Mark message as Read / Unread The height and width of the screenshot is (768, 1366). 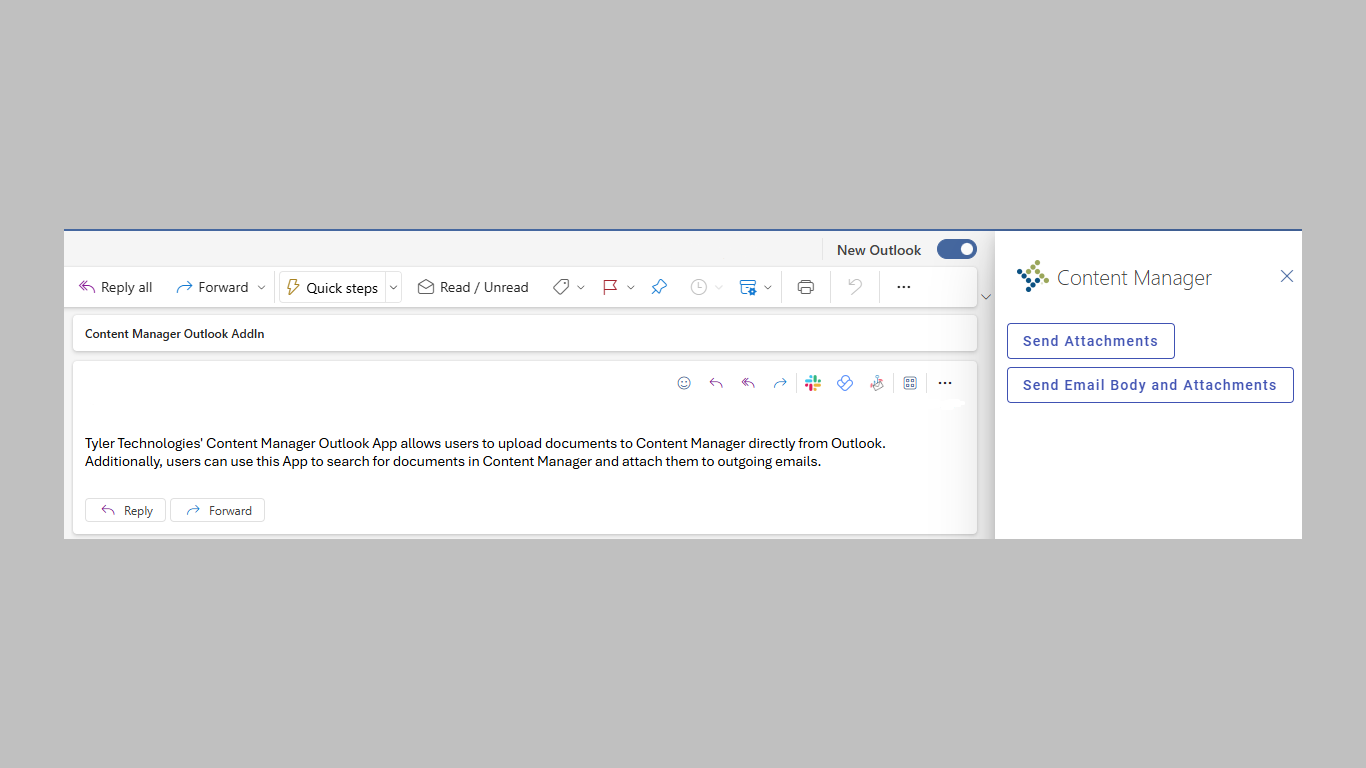(x=472, y=287)
